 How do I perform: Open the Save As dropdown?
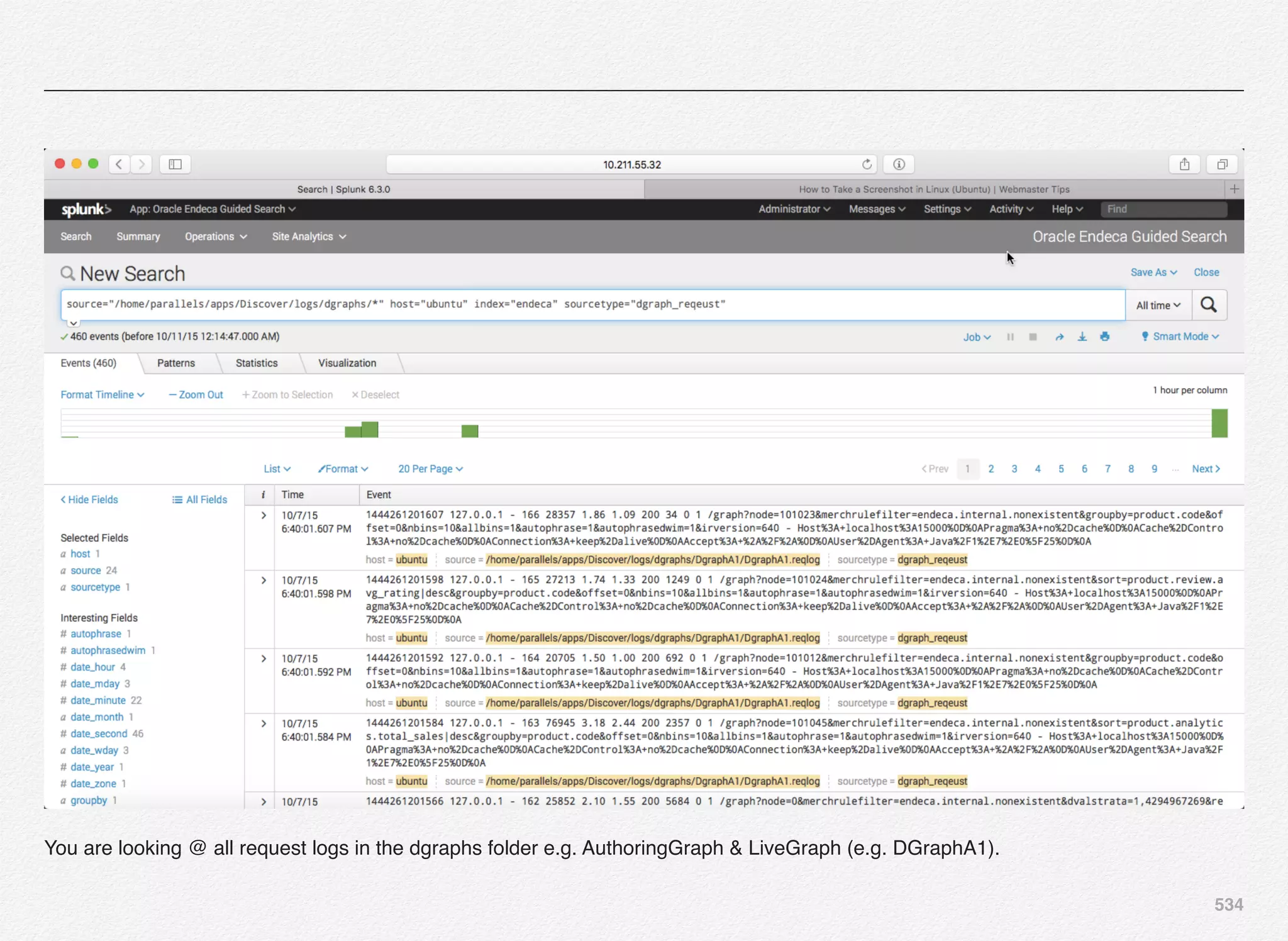[x=1153, y=272]
